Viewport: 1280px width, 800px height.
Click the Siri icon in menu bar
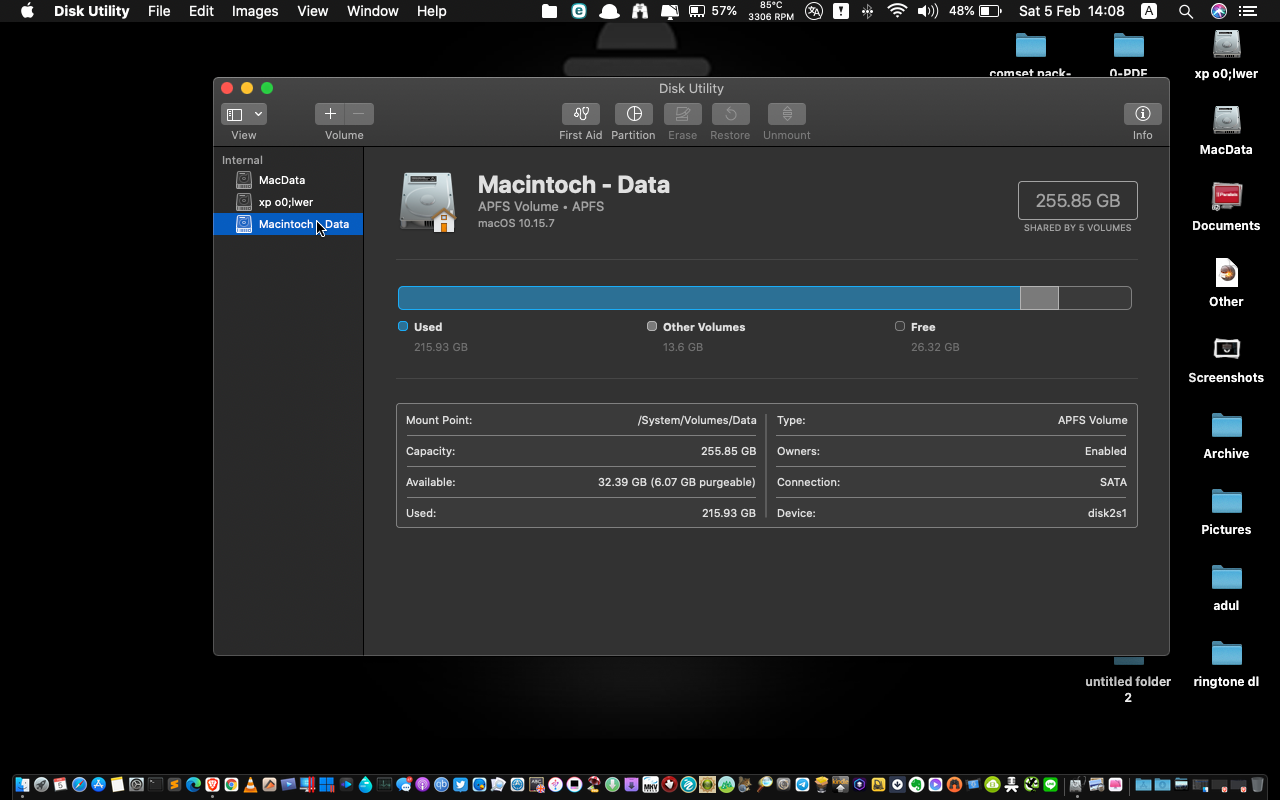pos(1218,11)
